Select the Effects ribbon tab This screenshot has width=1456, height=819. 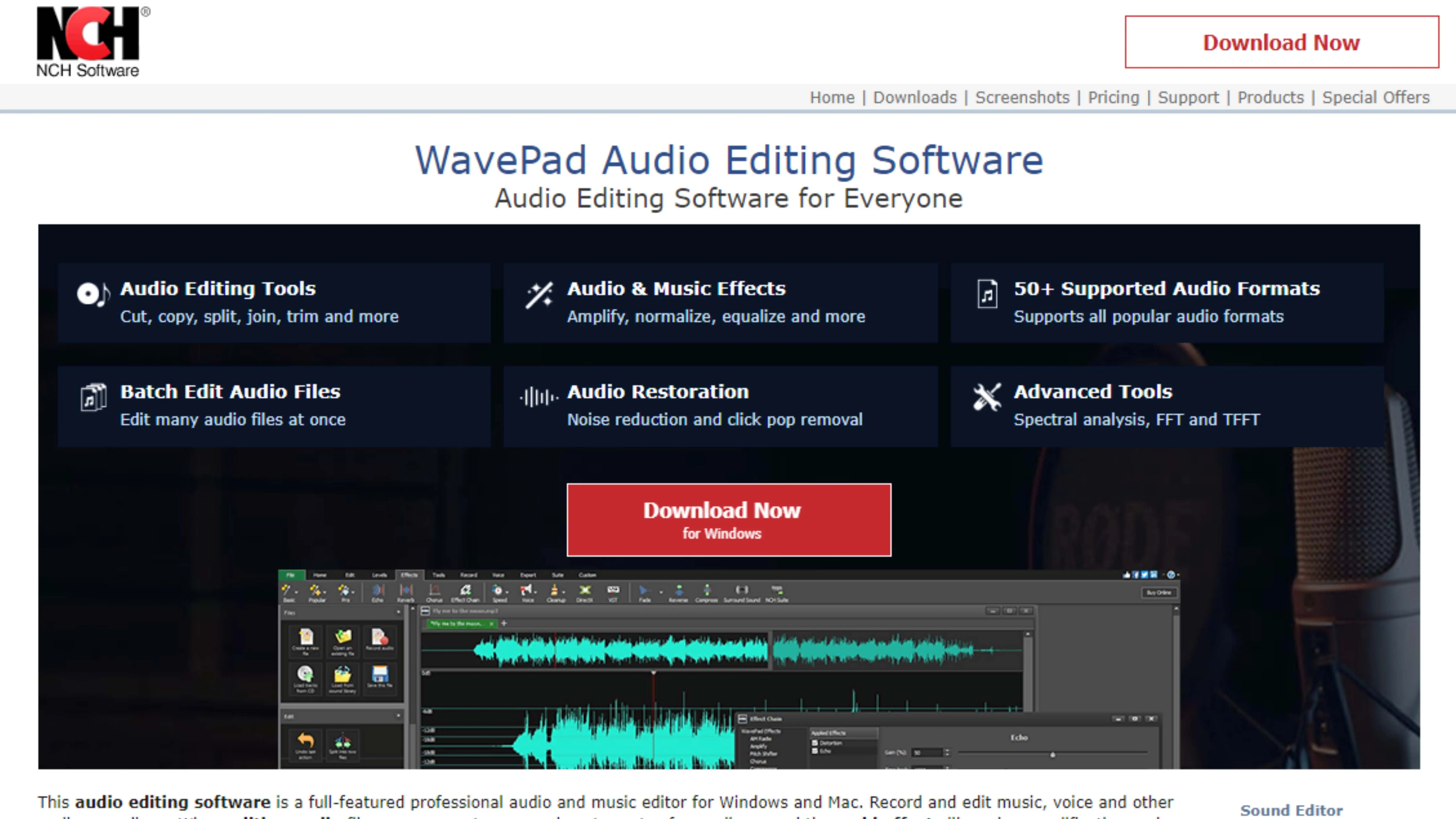point(409,575)
